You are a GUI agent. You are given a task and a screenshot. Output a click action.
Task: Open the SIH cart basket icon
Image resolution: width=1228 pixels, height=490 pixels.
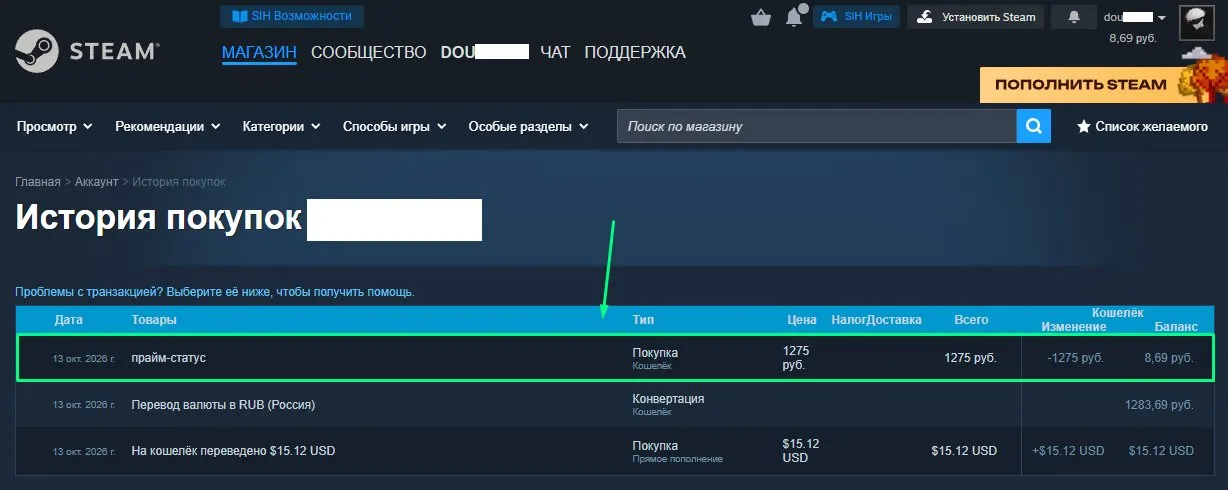coord(760,17)
